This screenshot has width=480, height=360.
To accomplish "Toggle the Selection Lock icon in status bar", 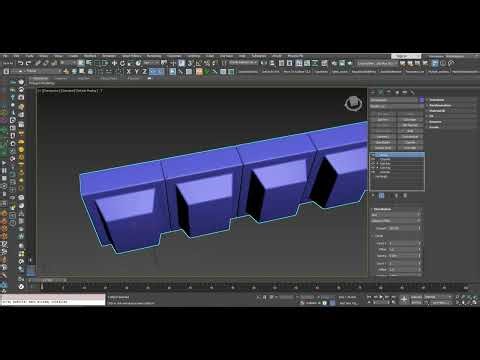I will (265, 297).
